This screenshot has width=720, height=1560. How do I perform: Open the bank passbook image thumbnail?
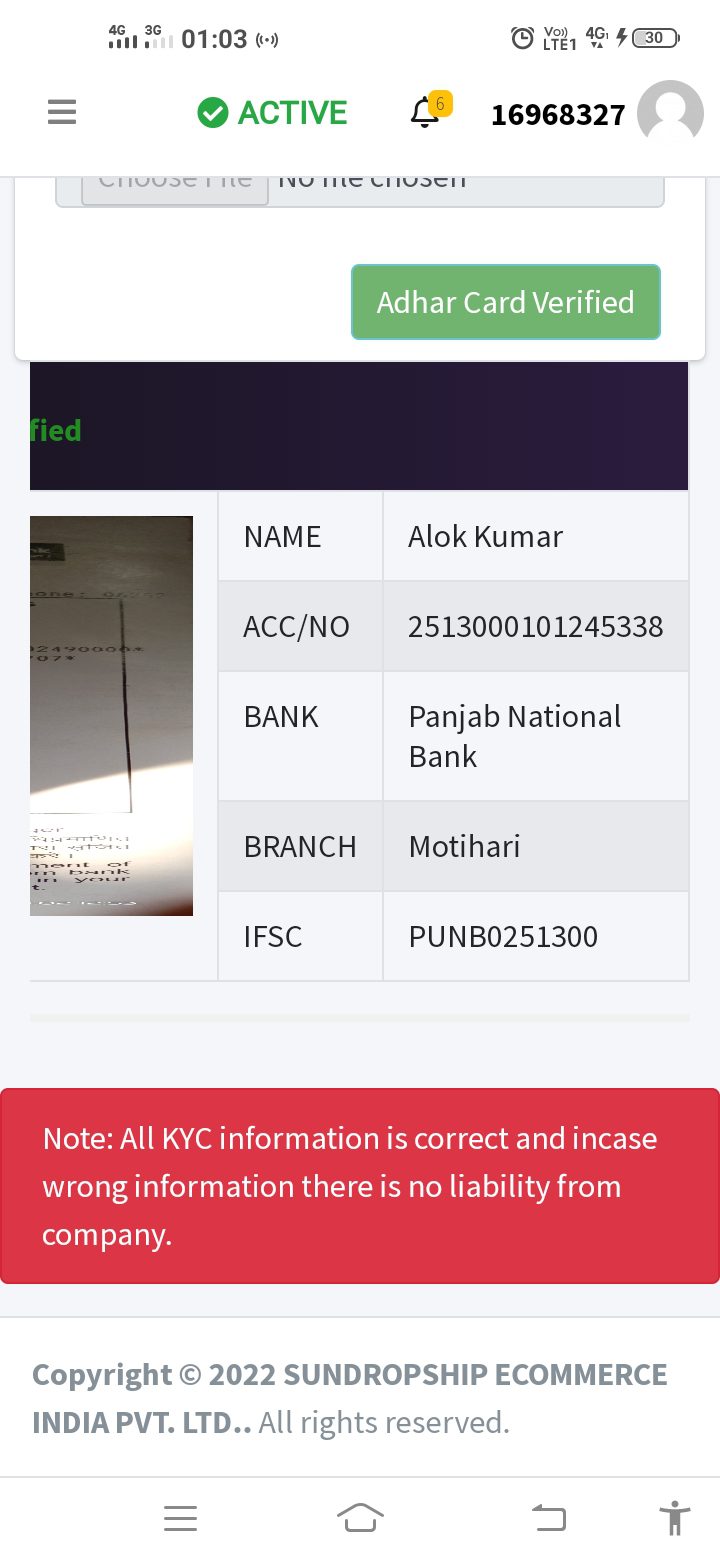111,715
